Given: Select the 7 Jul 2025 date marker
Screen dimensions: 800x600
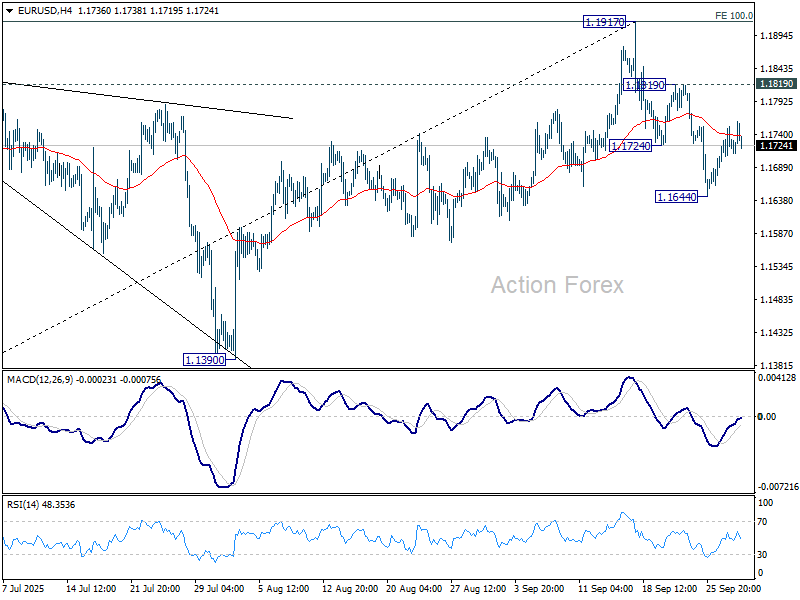Looking at the screenshot, I should tap(25, 590).
